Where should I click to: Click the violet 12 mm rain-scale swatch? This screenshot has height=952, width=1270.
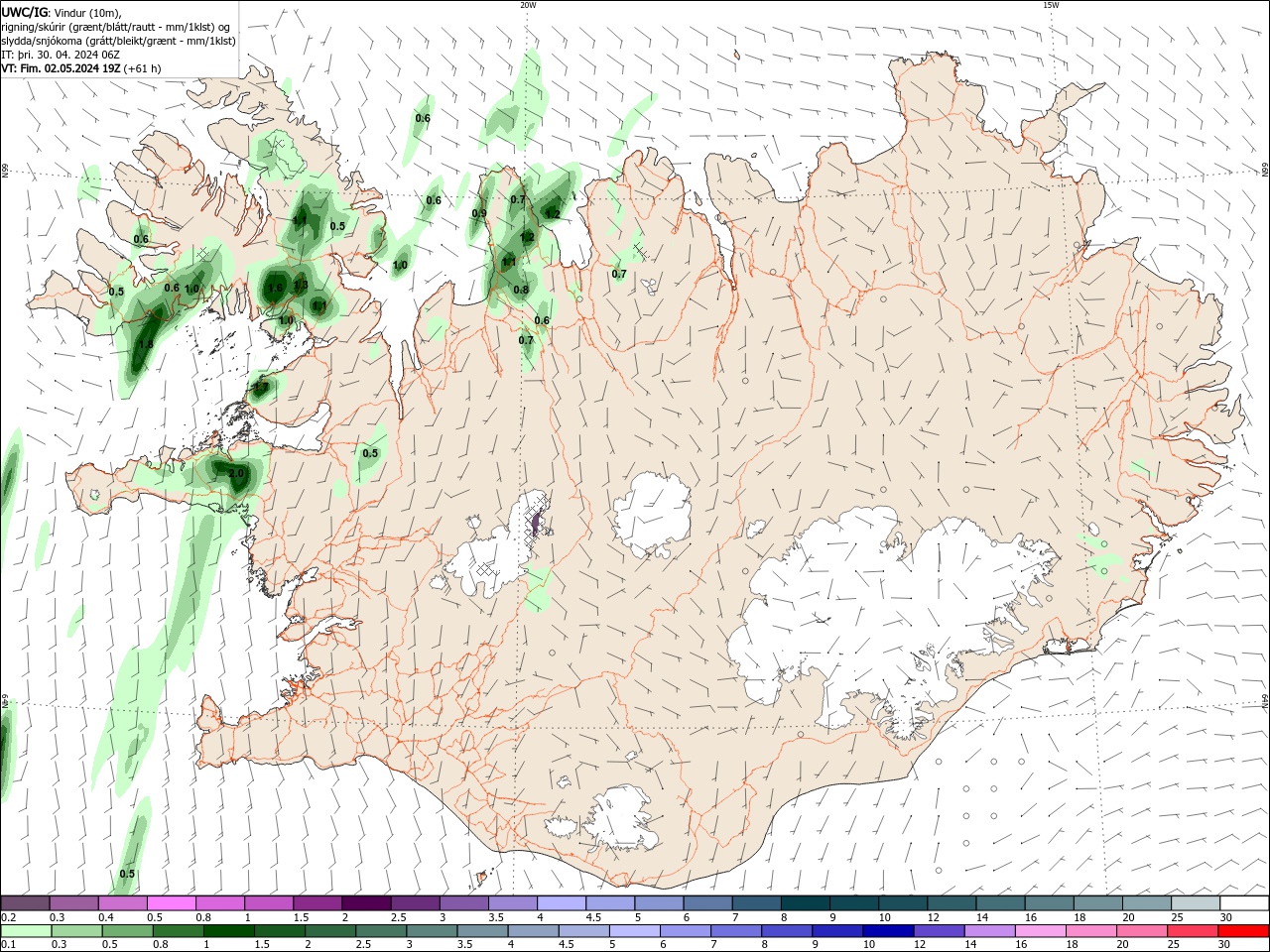[x=939, y=930]
